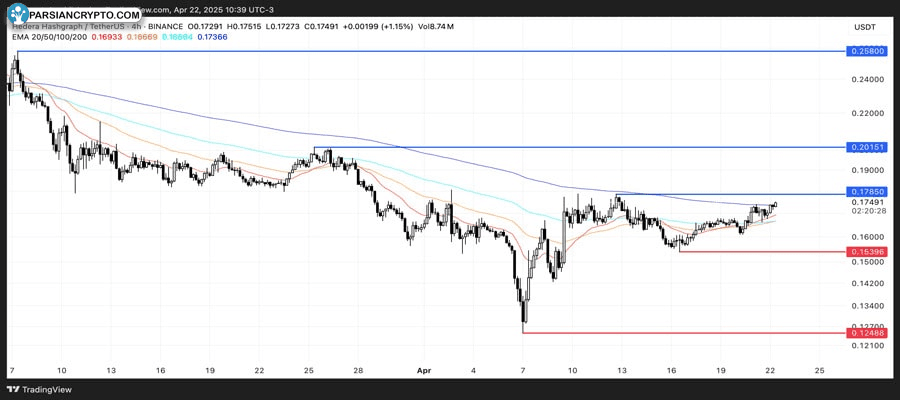Screen dimensions: 900x400
Task: Select the red 0.12488 support price label
Action: pos(869,333)
